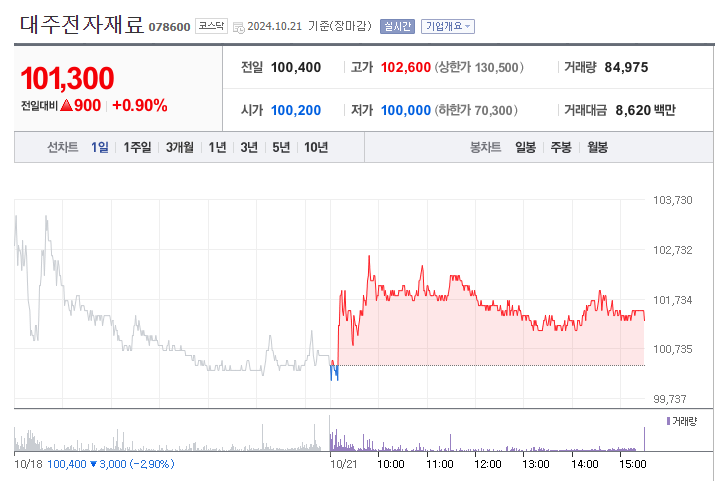The width and height of the screenshot is (715, 481).
Task: Select the 1일 line chart tab
Action: tap(100, 147)
